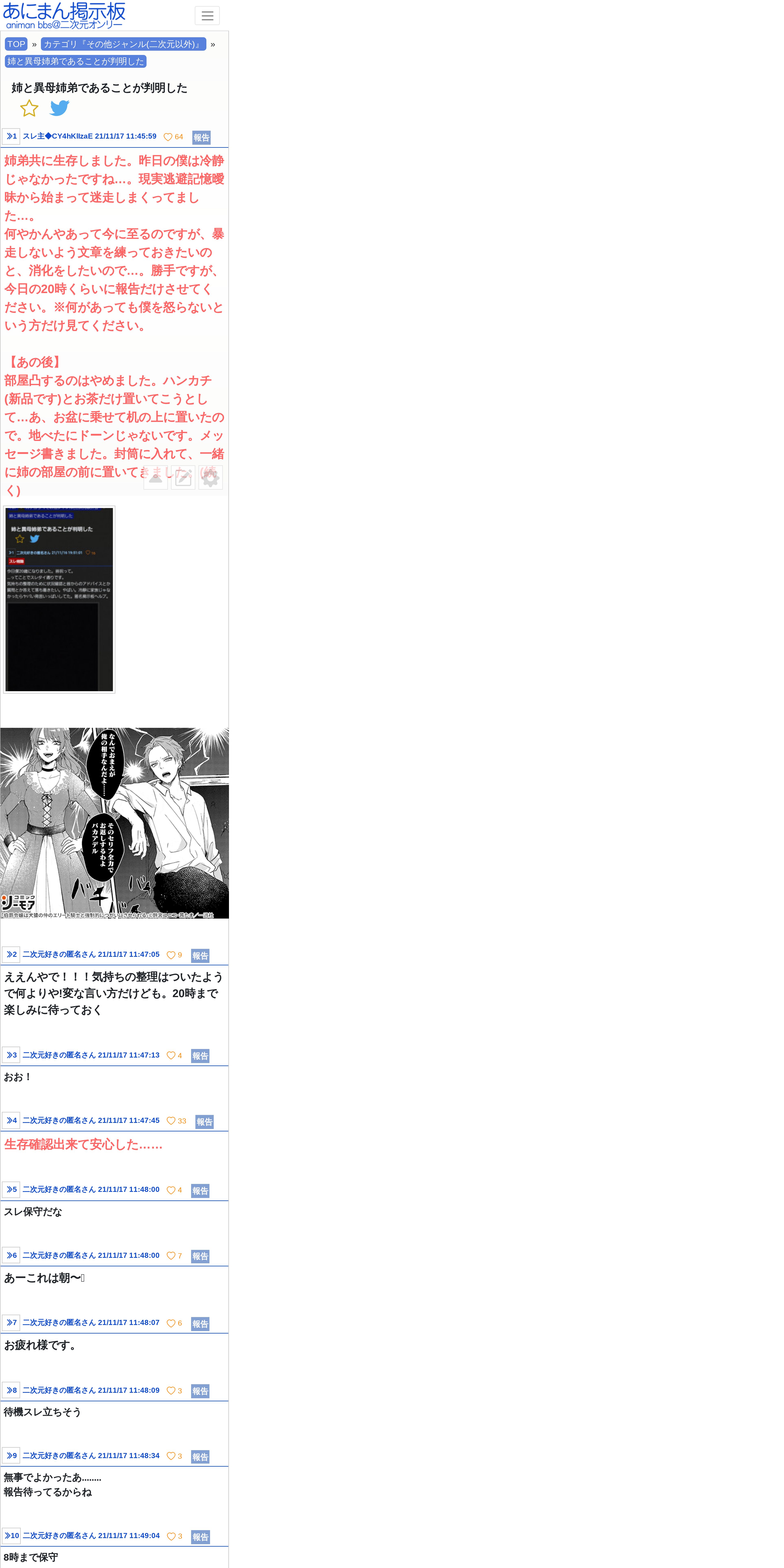Click floating write-post pencil icon

(183, 477)
